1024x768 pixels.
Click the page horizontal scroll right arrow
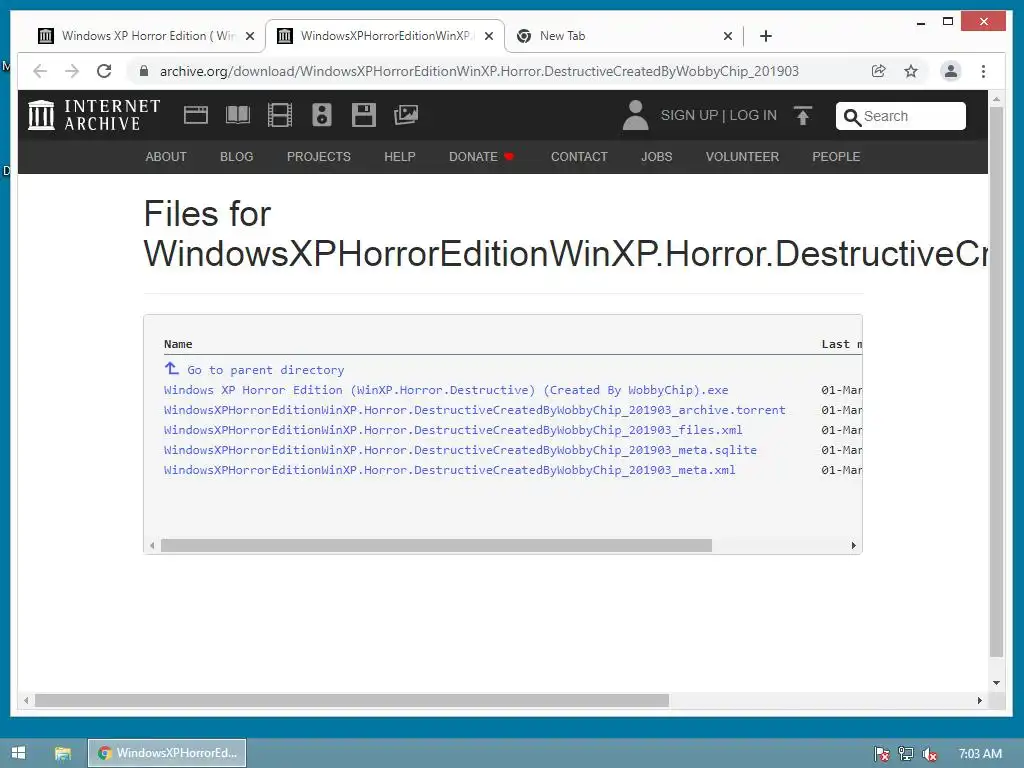(x=980, y=700)
